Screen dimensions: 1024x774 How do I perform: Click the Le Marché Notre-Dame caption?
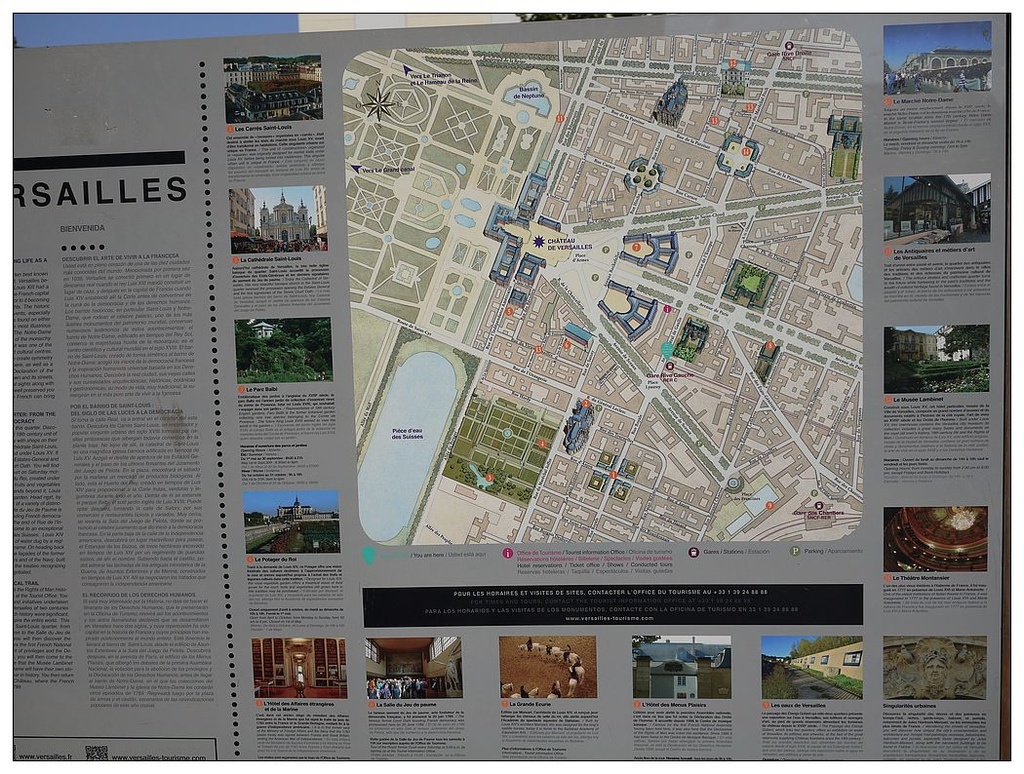tap(921, 102)
